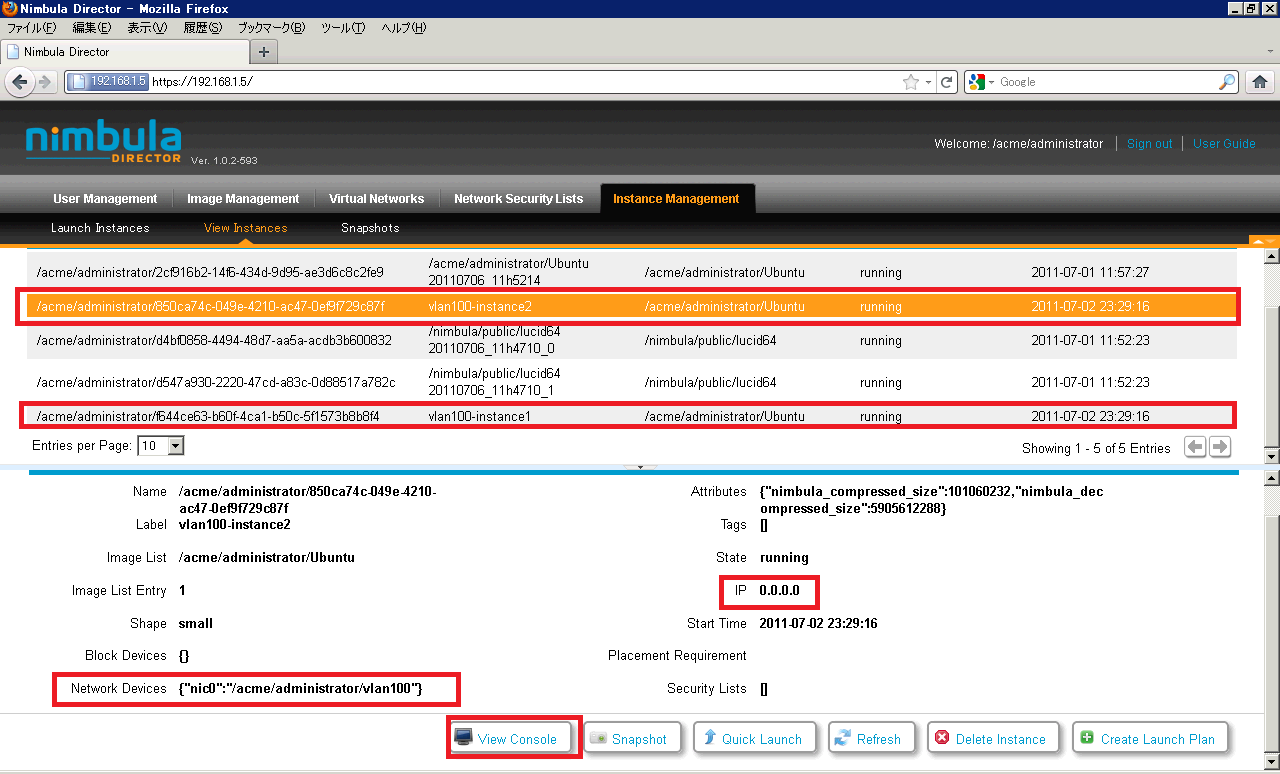Open the Entries per Page dropdown
Screen dimensions: 1280x774
click(x=176, y=446)
